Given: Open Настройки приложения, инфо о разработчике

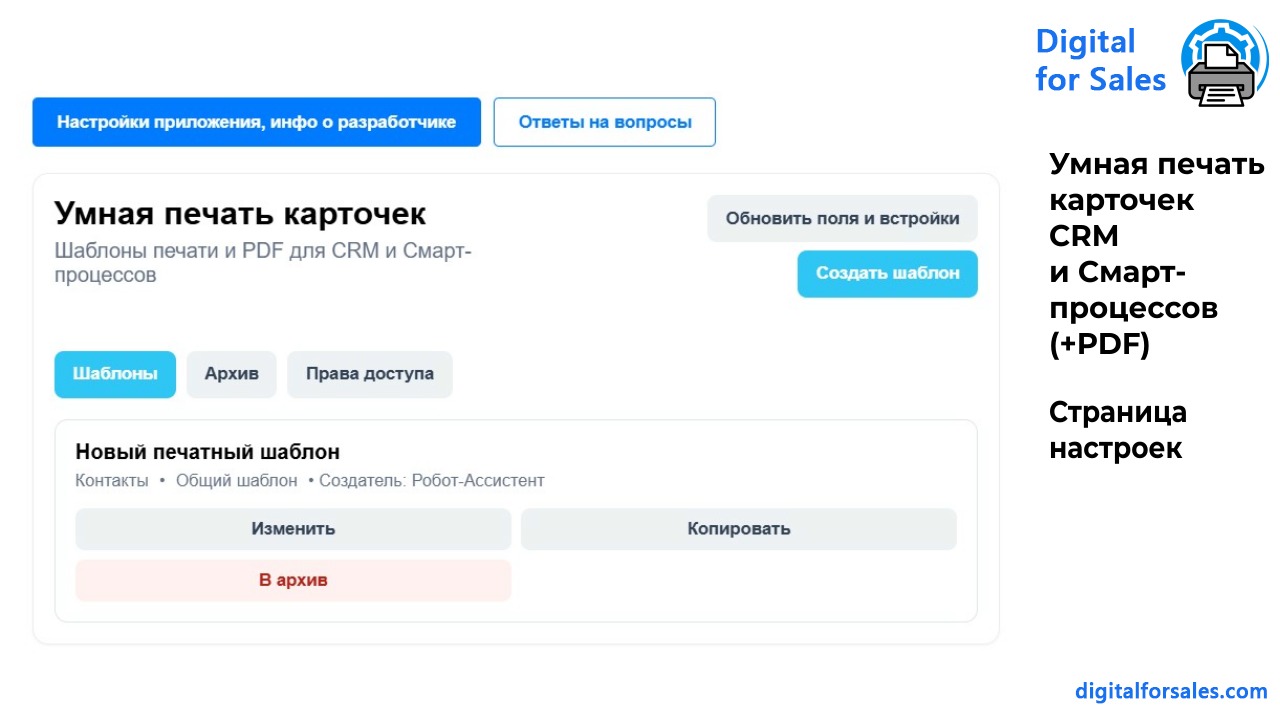Looking at the screenshot, I should (256, 122).
